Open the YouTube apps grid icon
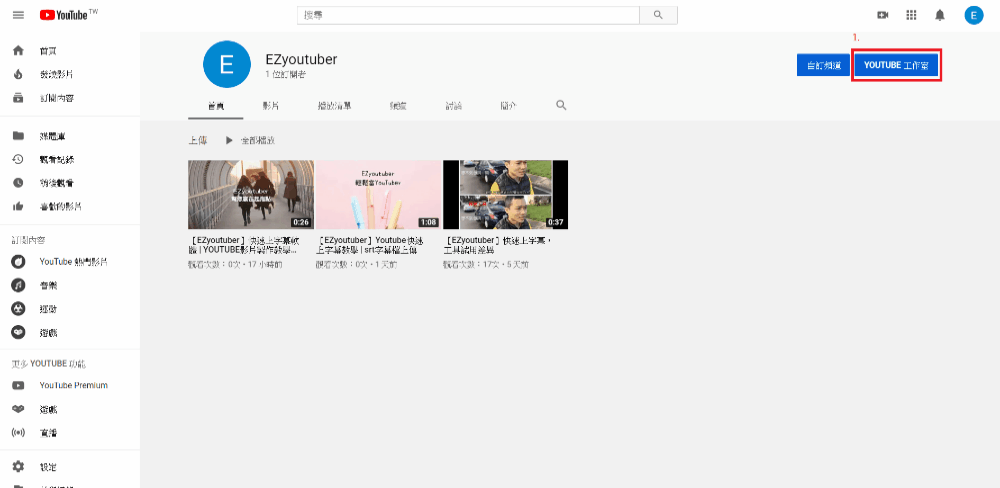Viewport: 1000px width, 488px height. [x=911, y=15]
